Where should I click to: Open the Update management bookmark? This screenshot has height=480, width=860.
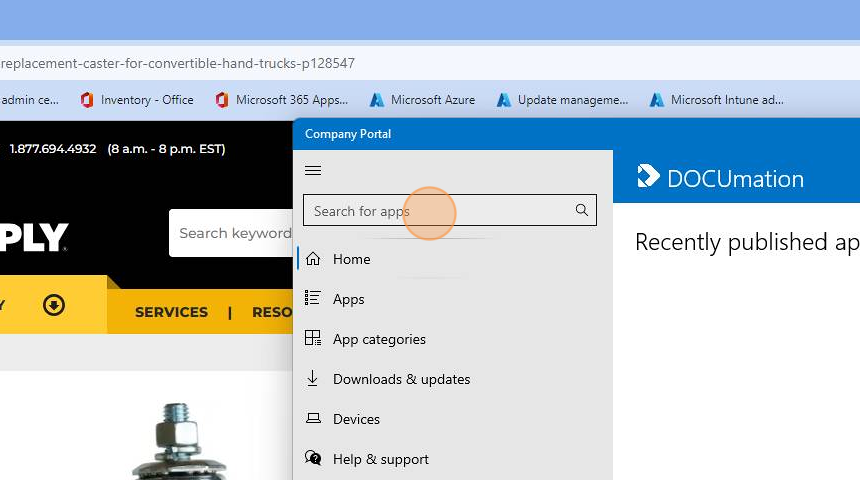562,100
